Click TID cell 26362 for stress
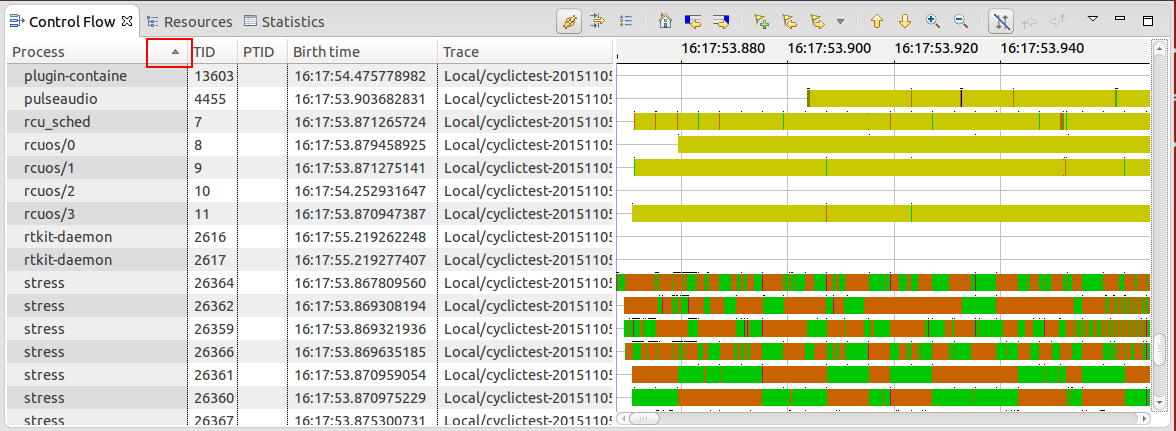Viewport: 1176px width, 431px height. pyautogui.click(x=214, y=306)
